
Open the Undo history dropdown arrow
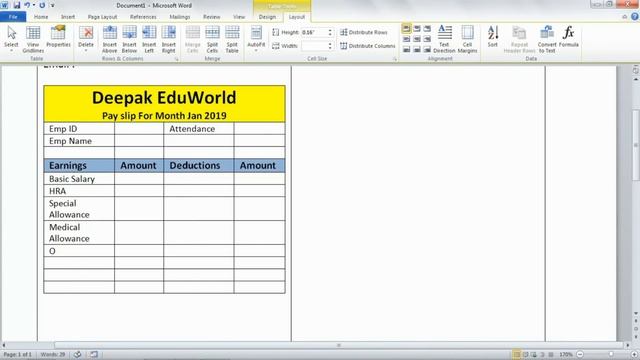coord(34,6)
